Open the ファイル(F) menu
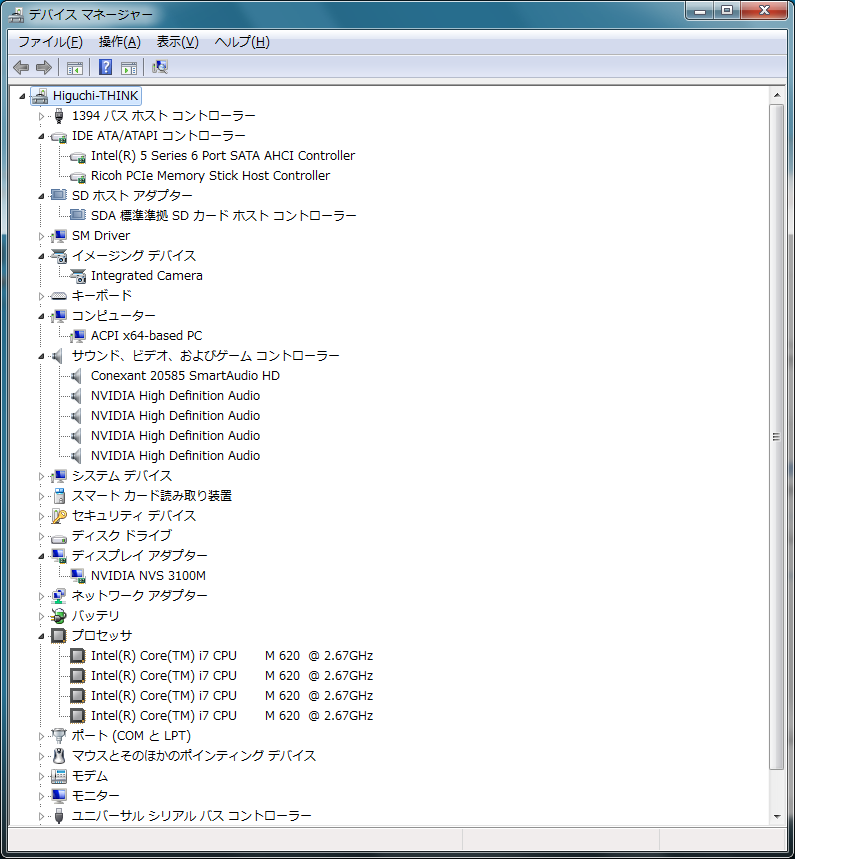Image resolution: width=864 pixels, height=859 pixels. click(x=50, y=42)
